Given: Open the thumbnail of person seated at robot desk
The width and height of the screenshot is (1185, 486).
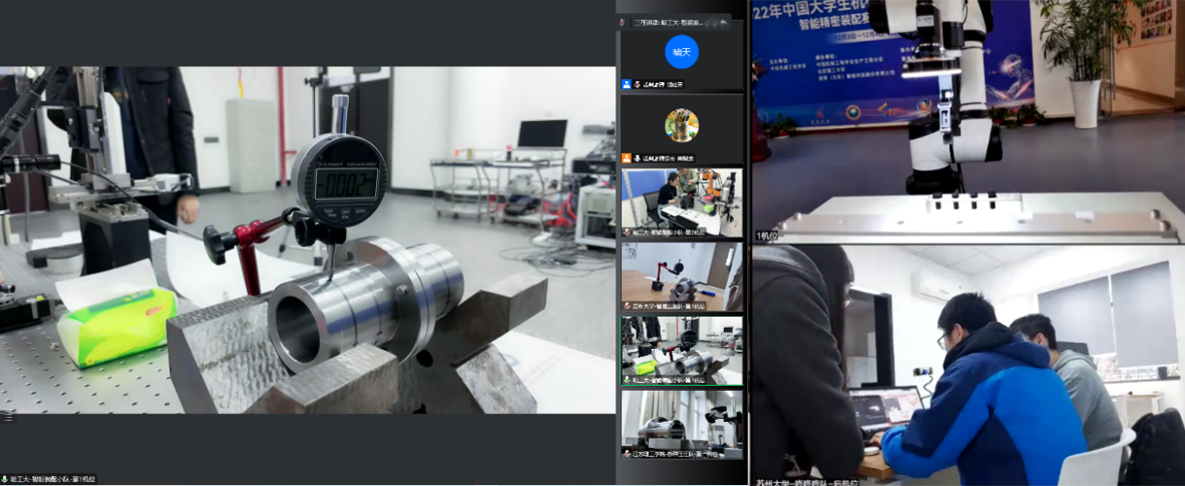Looking at the screenshot, I should point(681,201).
